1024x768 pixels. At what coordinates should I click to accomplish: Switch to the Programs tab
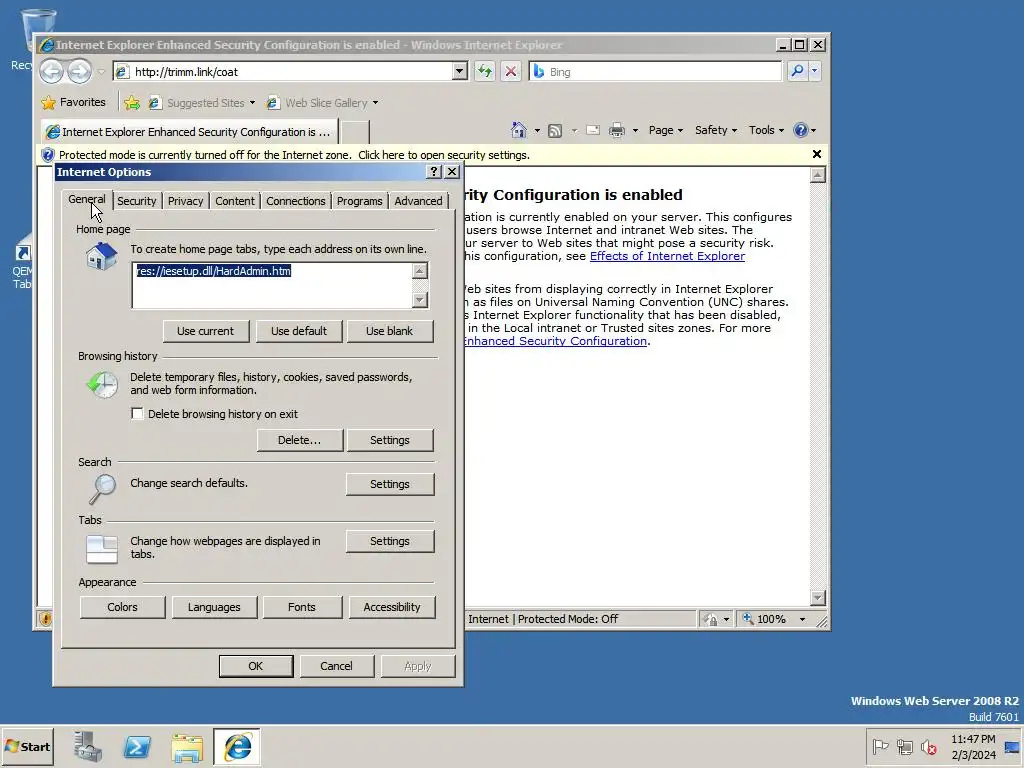tap(359, 201)
